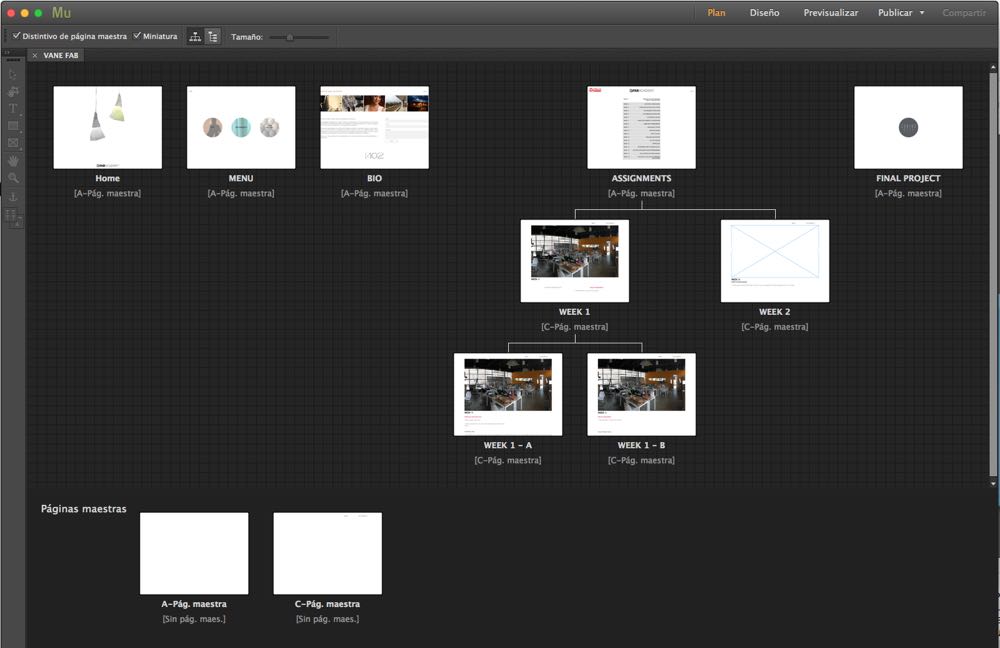Switch to horizontal sitemap layout
The image size is (1000, 648).
coord(195,37)
